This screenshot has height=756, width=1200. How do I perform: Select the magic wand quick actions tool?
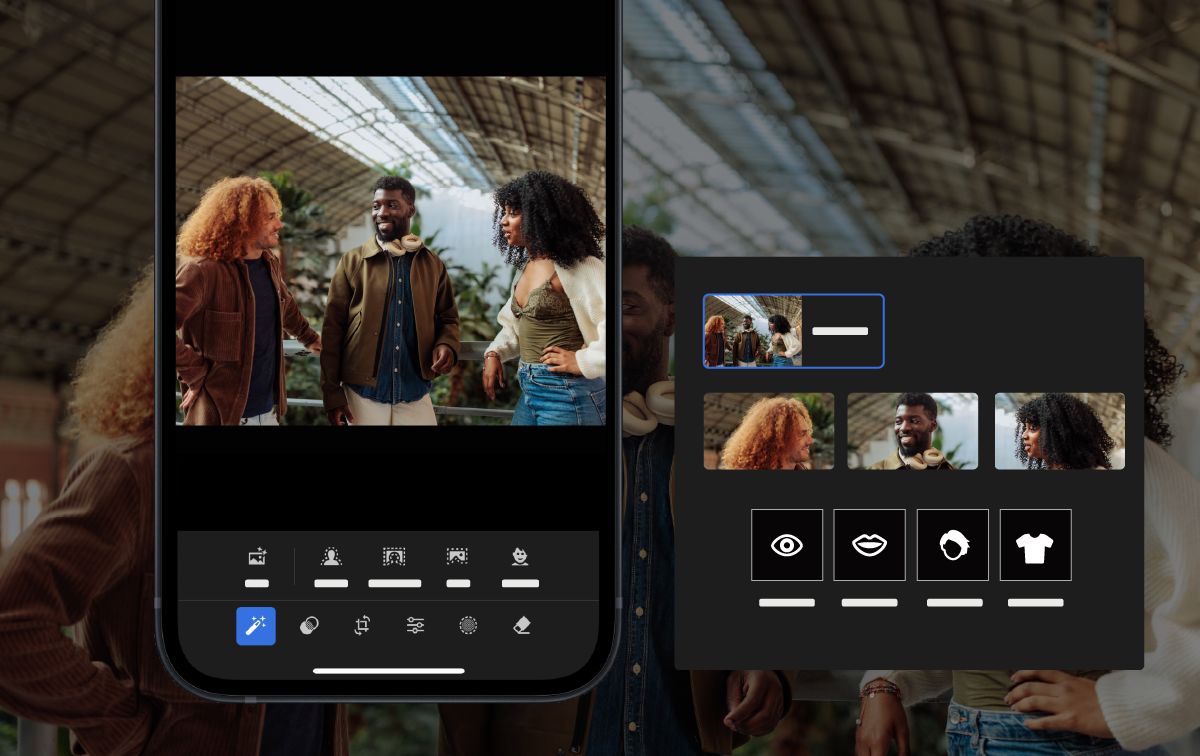pos(256,626)
